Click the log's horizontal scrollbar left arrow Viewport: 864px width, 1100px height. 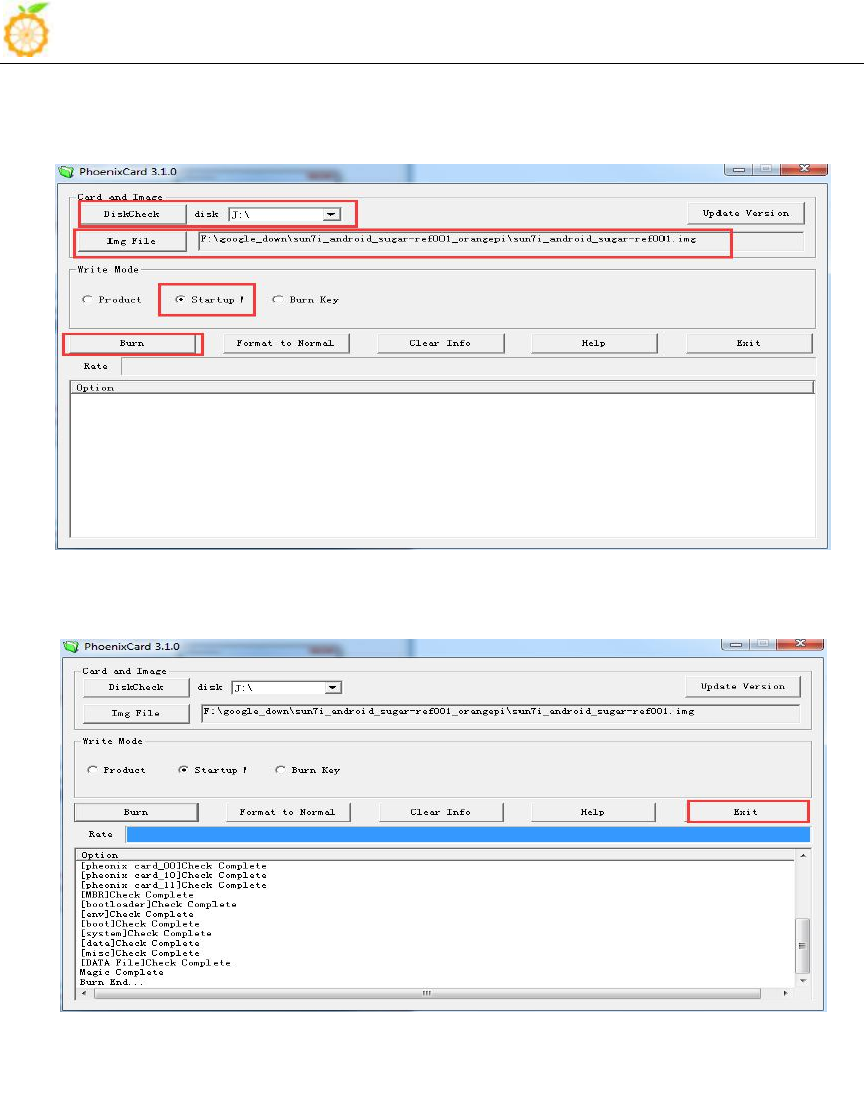coord(84,993)
